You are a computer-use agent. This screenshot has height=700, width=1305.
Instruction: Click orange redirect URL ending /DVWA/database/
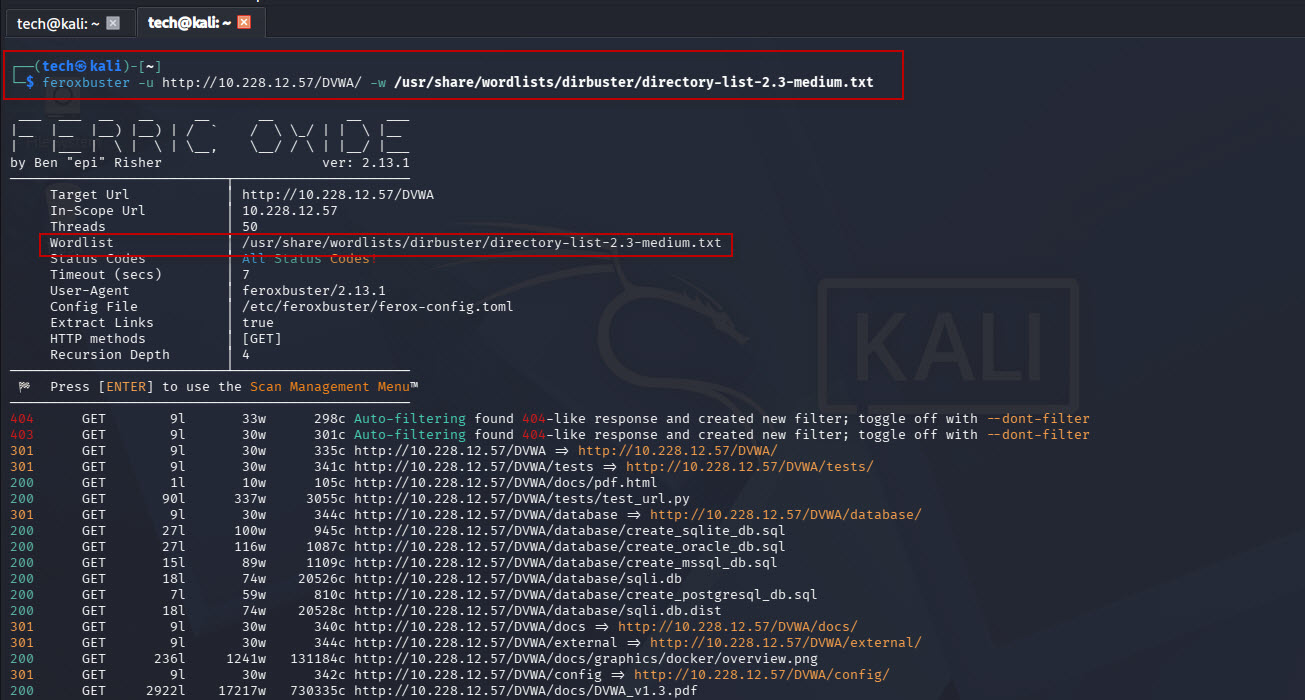tap(786, 514)
